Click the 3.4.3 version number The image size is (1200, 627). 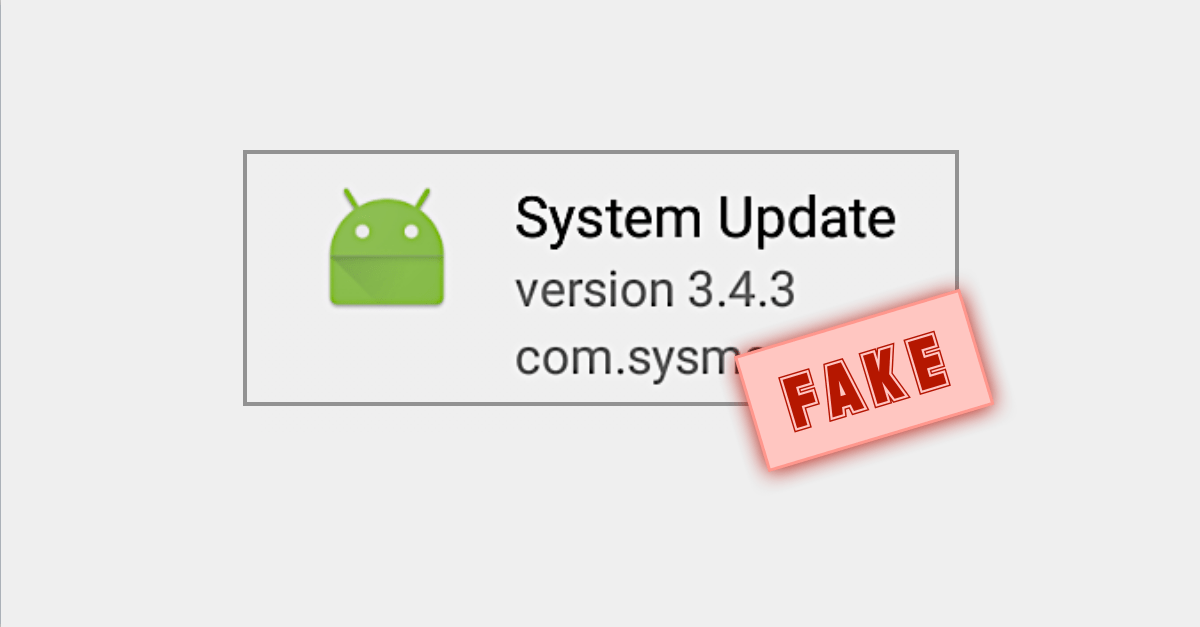tap(742, 290)
